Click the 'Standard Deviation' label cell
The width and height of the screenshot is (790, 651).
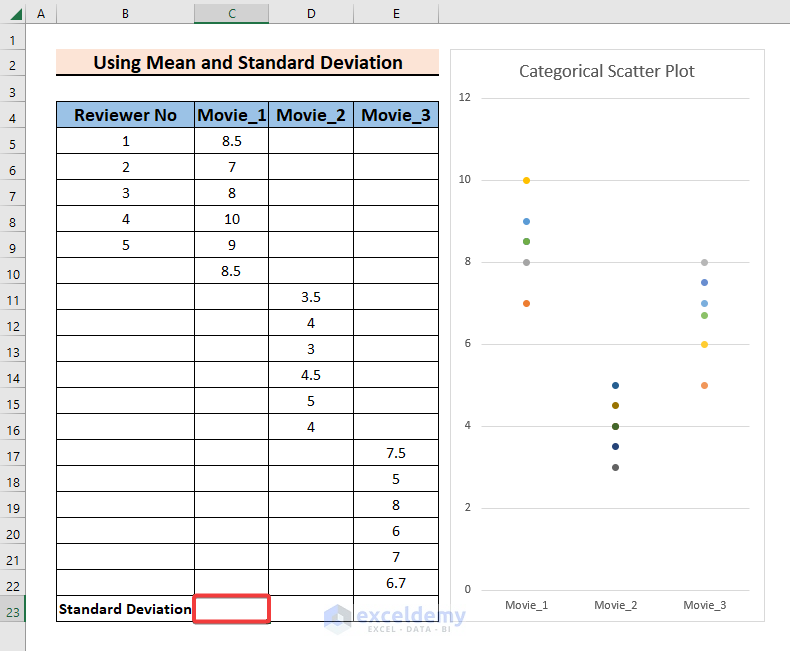125,609
